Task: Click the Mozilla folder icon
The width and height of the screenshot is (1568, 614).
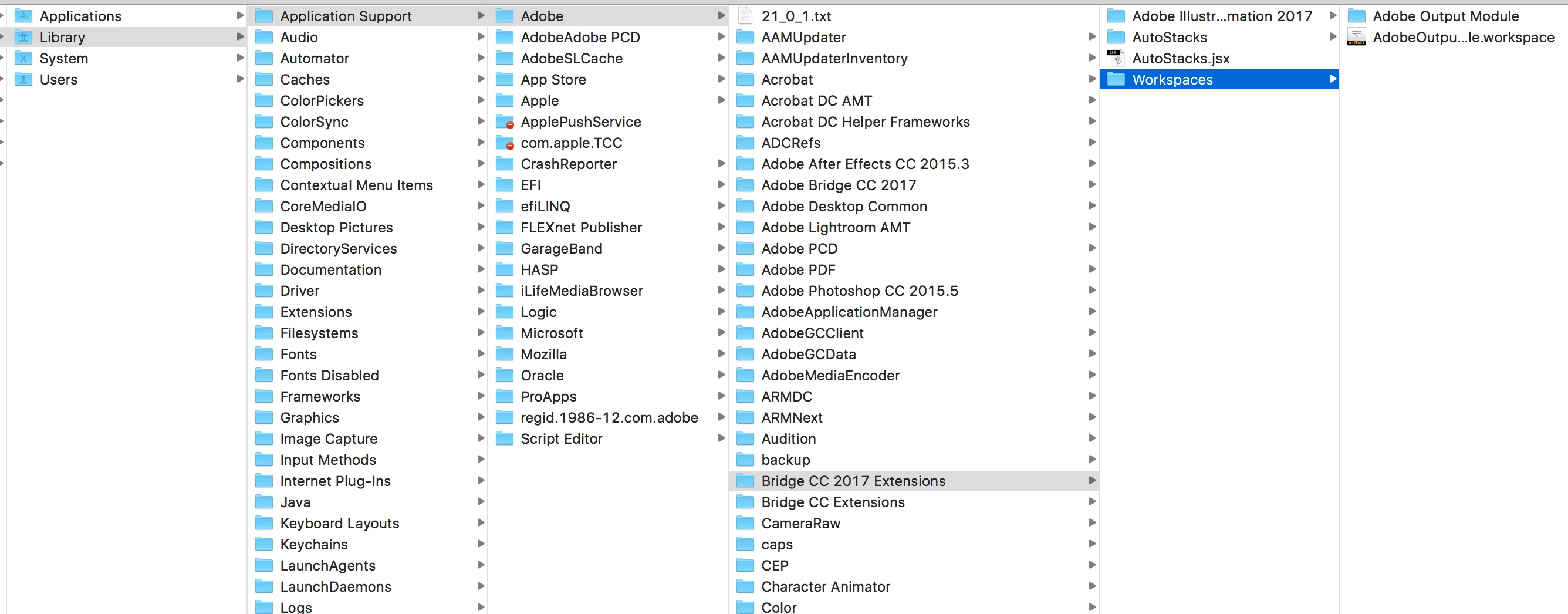Action: click(505, 355)
